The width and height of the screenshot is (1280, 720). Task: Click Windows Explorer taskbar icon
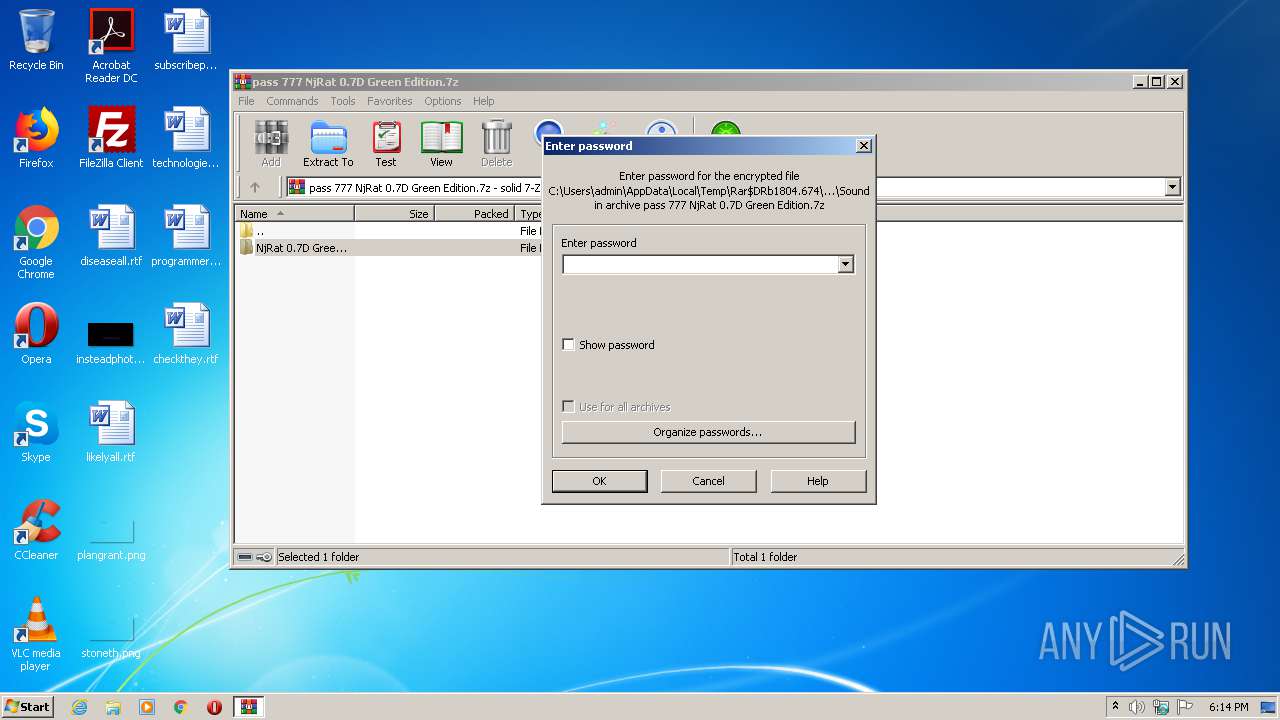[x=113, y=707]
